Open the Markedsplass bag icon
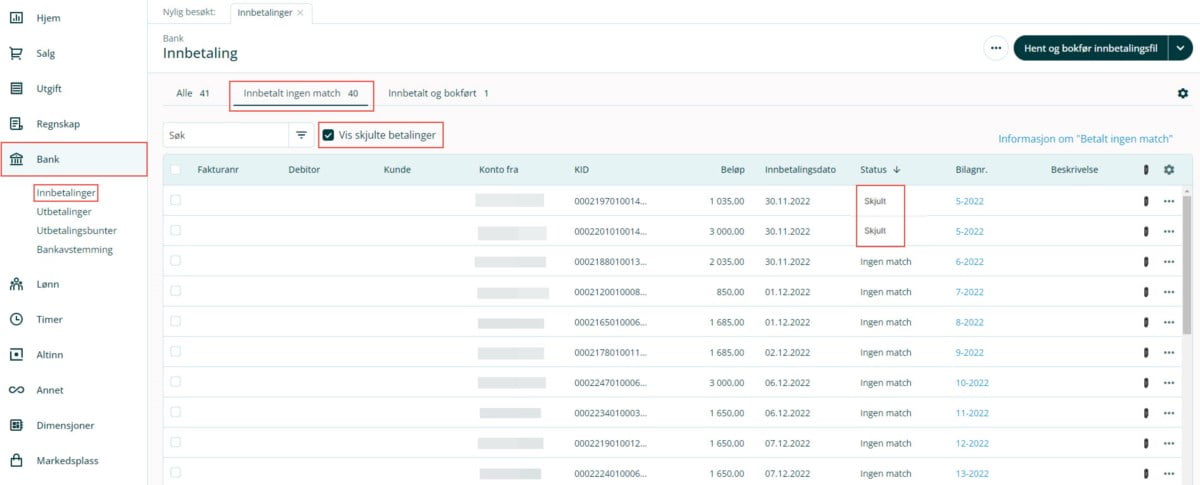This screenshot has width=1200, height=485. (16, 461)
